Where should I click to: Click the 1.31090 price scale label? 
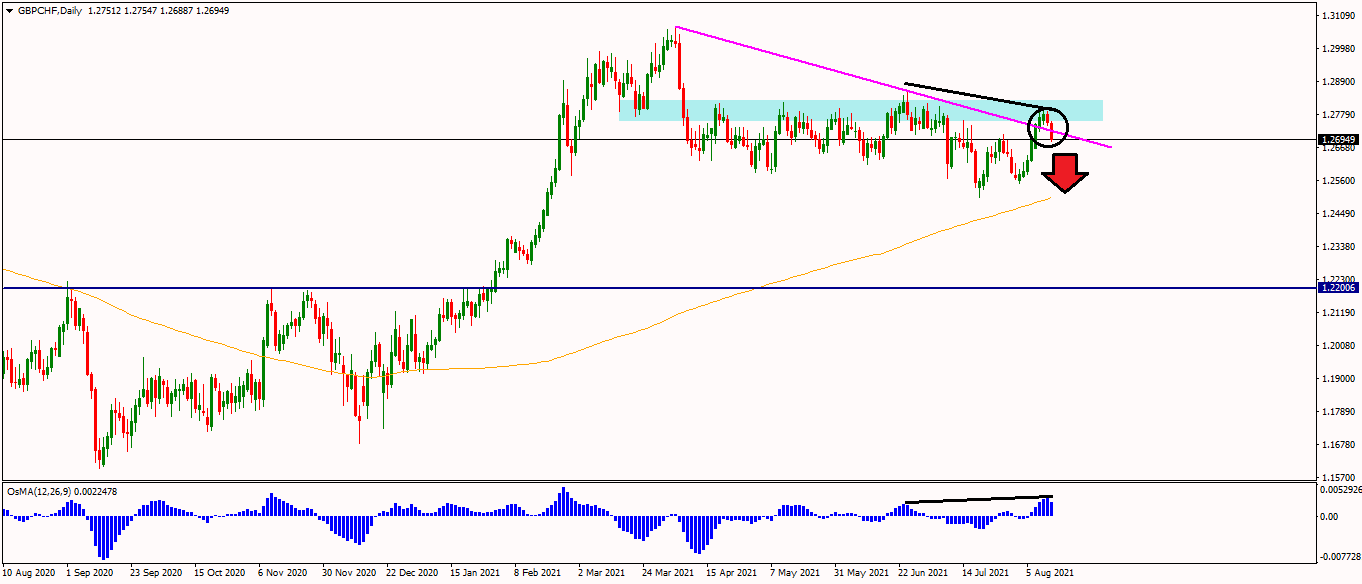1338,17
